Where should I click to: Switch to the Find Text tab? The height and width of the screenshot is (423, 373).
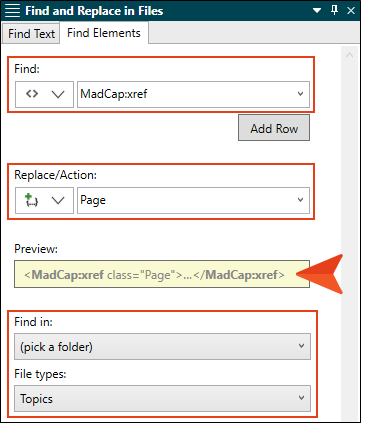click(31, 33)
